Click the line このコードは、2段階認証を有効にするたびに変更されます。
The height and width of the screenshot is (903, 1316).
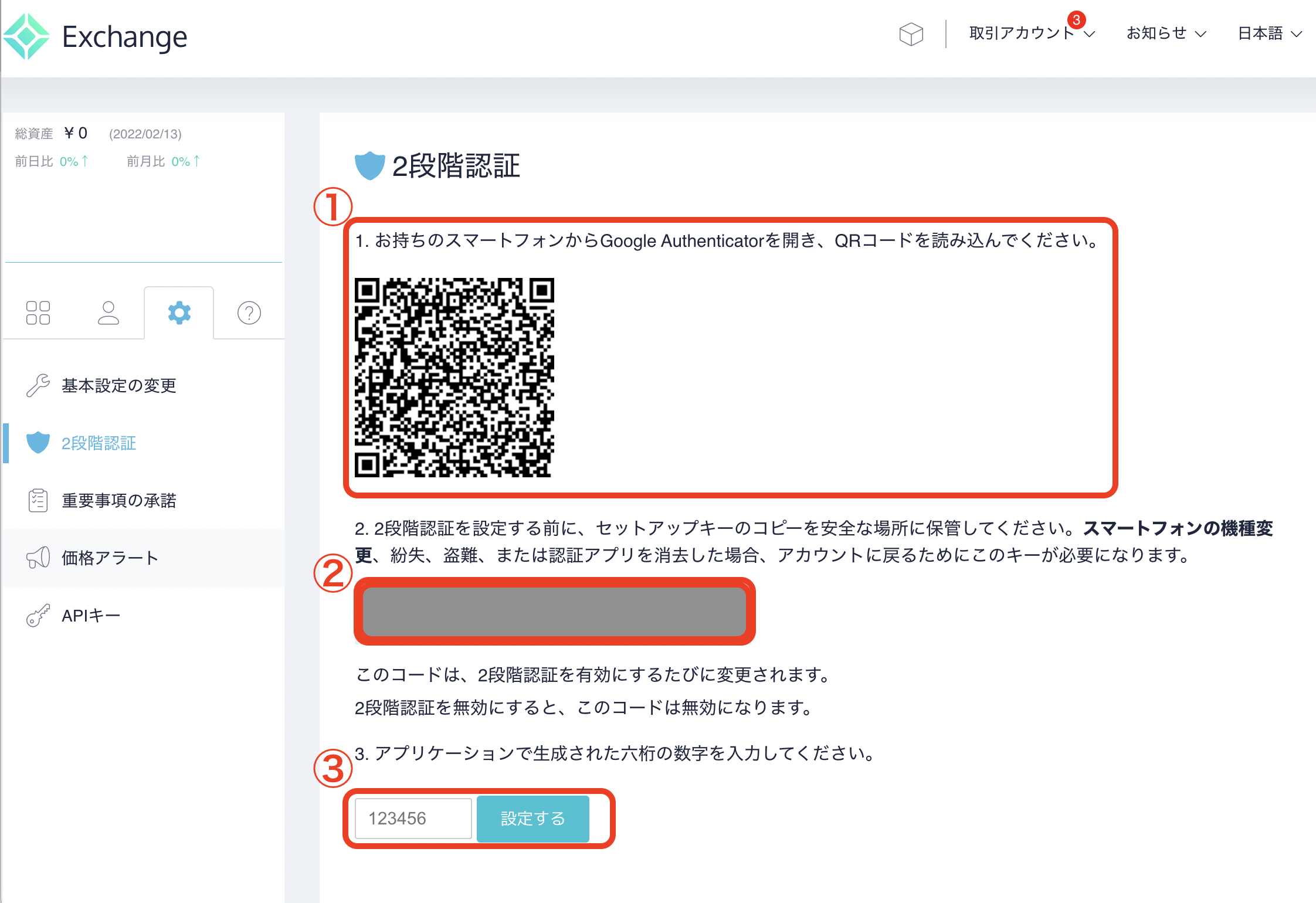point(593,675)
